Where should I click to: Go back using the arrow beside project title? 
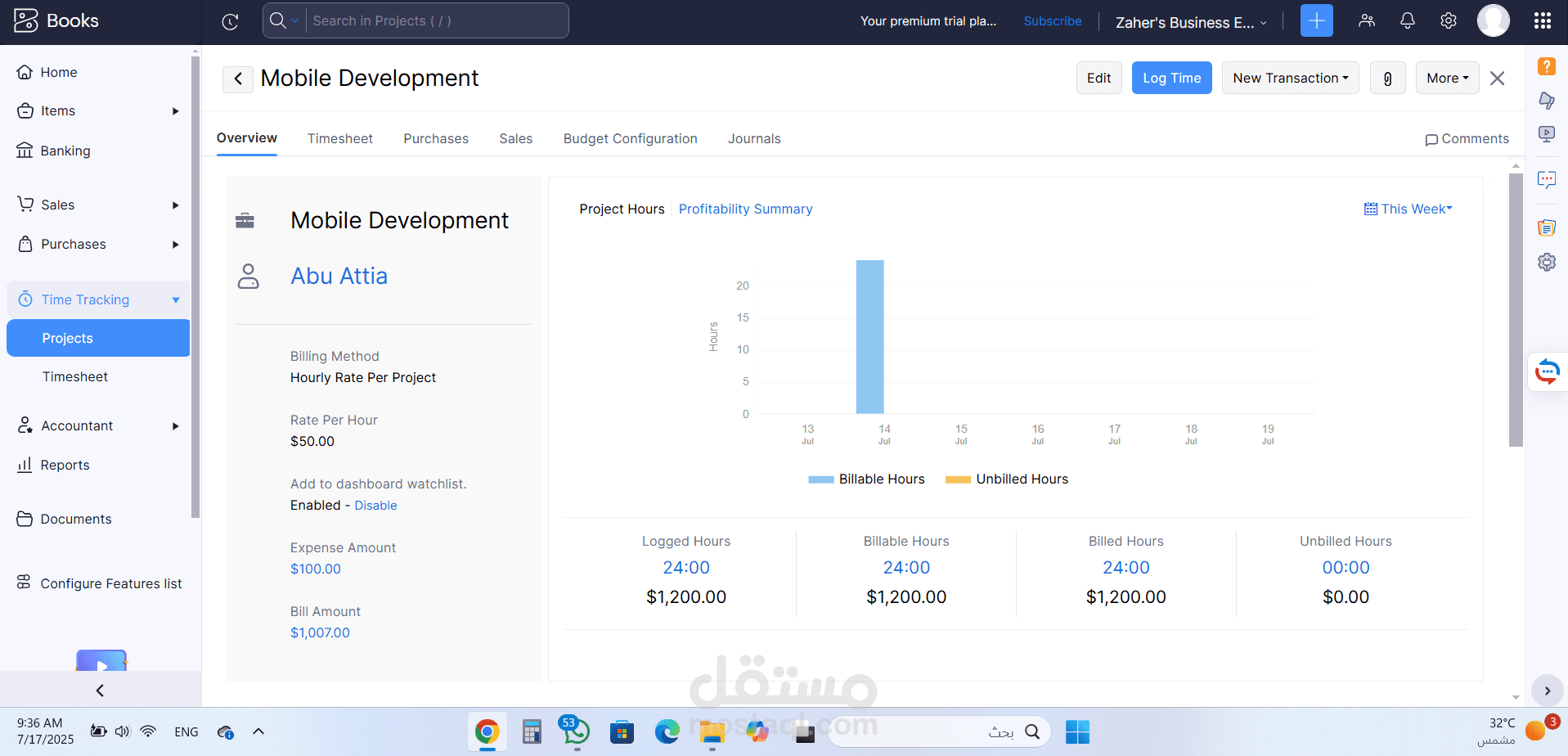(238, 79)
